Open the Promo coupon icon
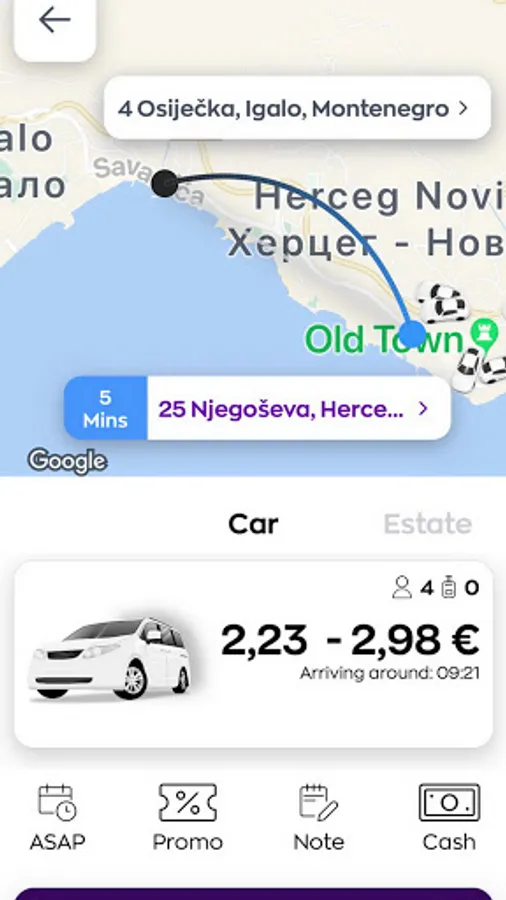Image resolution: width=506 pixels, height=900 pixels. tap(187, 802)
